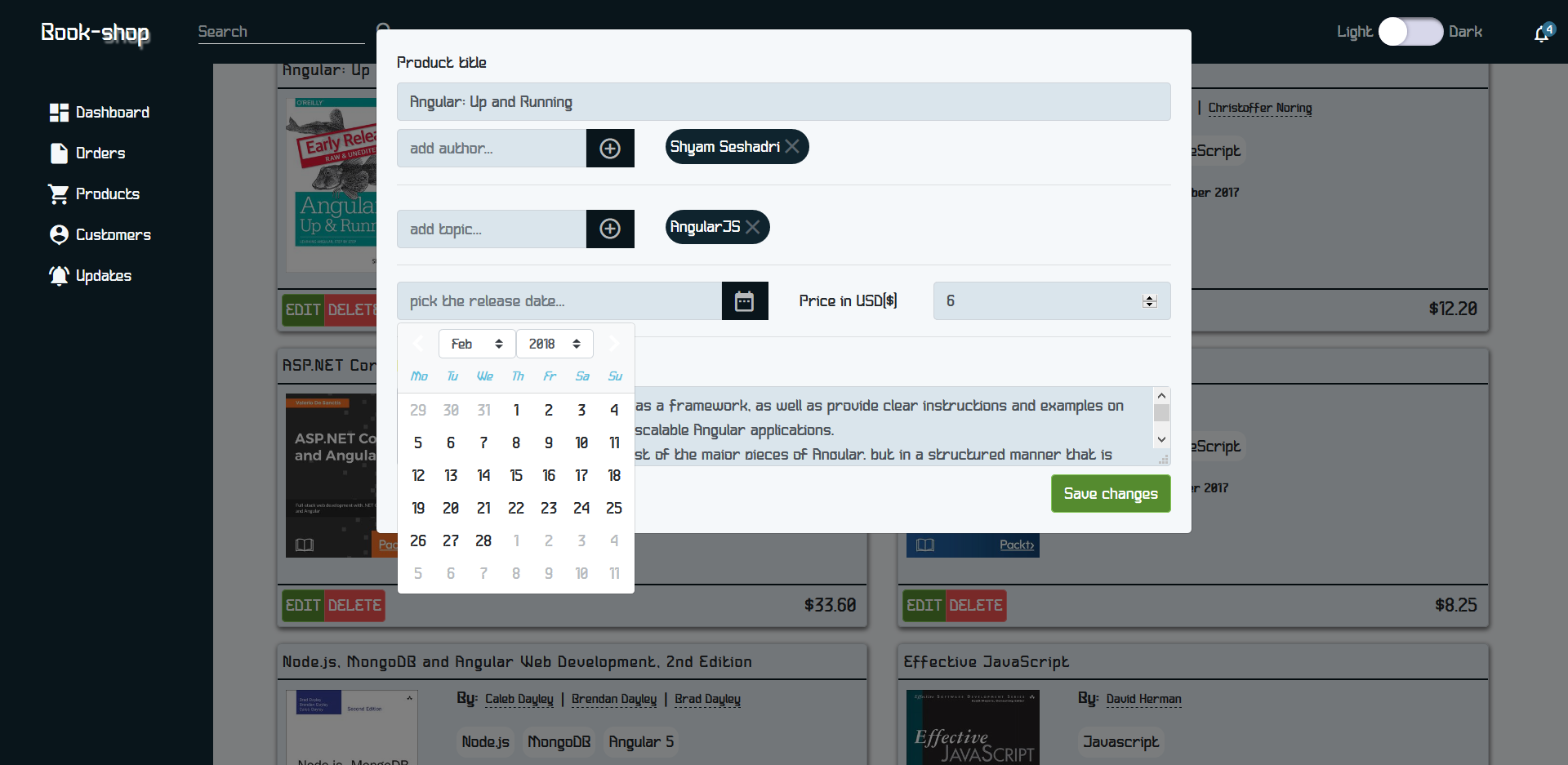Image resolution: width=1568 pixels, height=765 pixels.
Task: Click the Angular 5 topic tag
Action: 641,742
